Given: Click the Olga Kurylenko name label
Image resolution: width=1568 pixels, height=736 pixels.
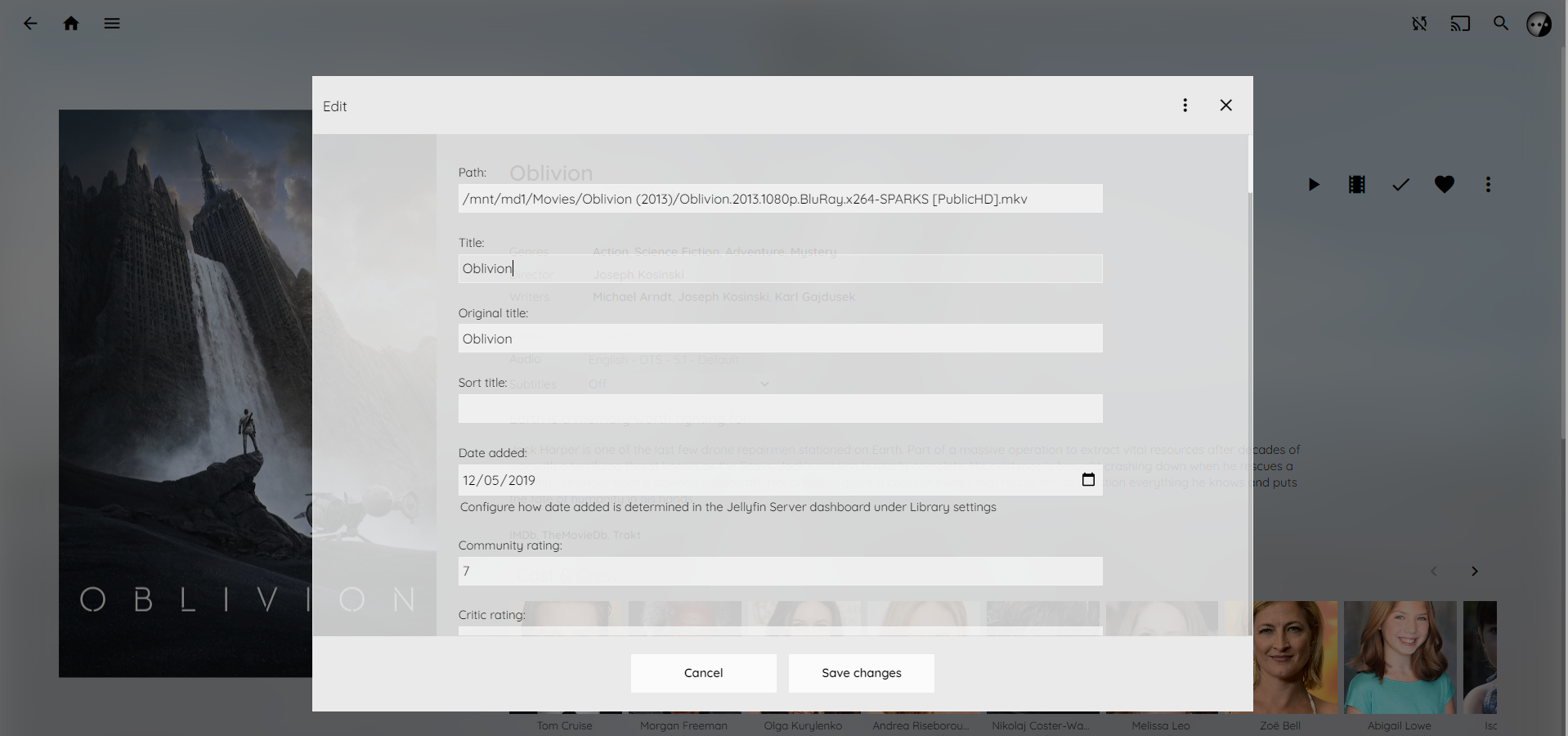Looking at the screenshot, I should click(803, 725).
